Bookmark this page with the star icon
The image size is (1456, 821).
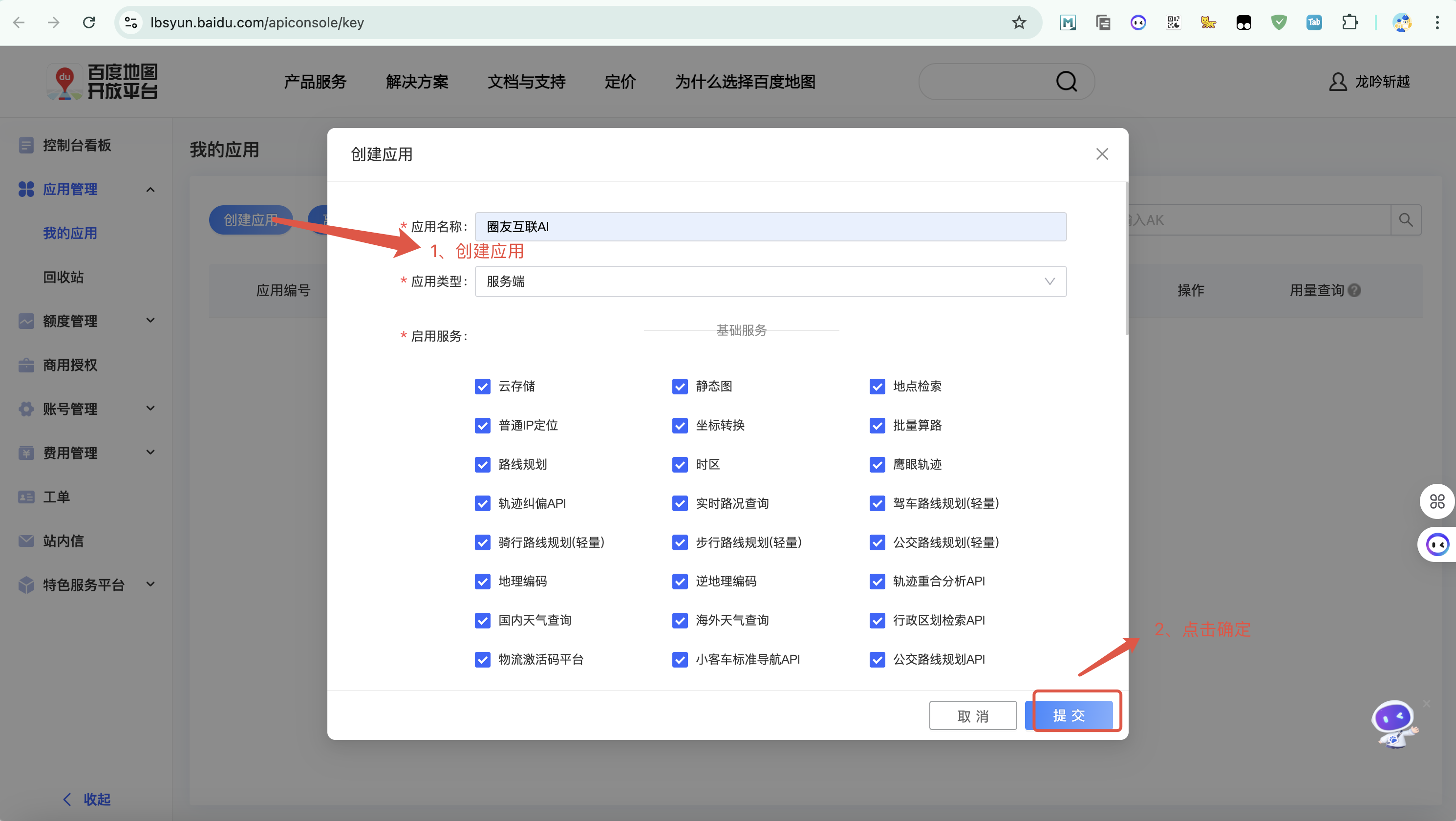pyautogui.click(x=1019, y=22)
